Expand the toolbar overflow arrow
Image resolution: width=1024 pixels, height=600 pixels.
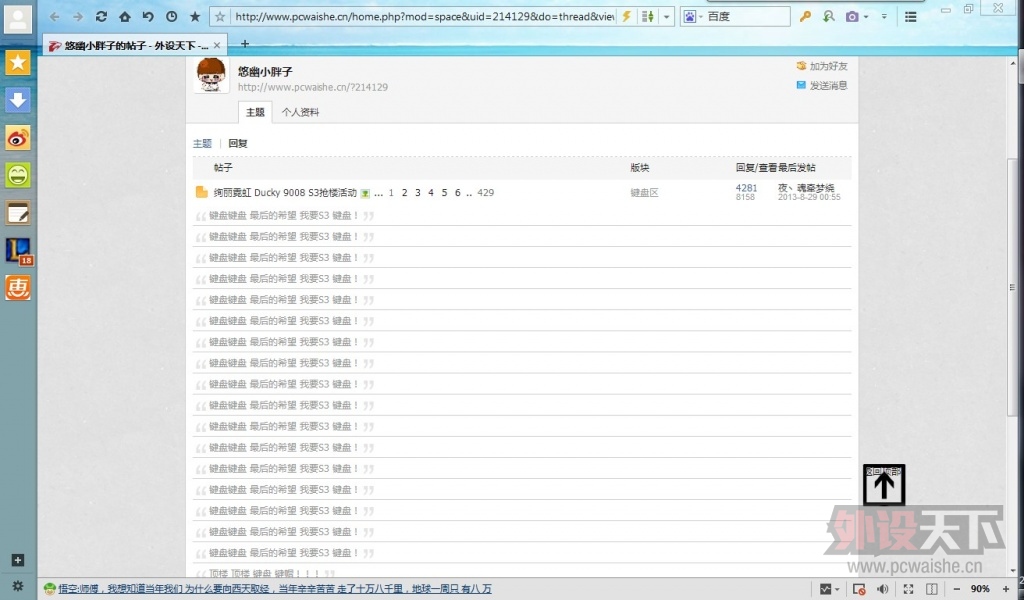pyautogui.click(x=884, y=17)
